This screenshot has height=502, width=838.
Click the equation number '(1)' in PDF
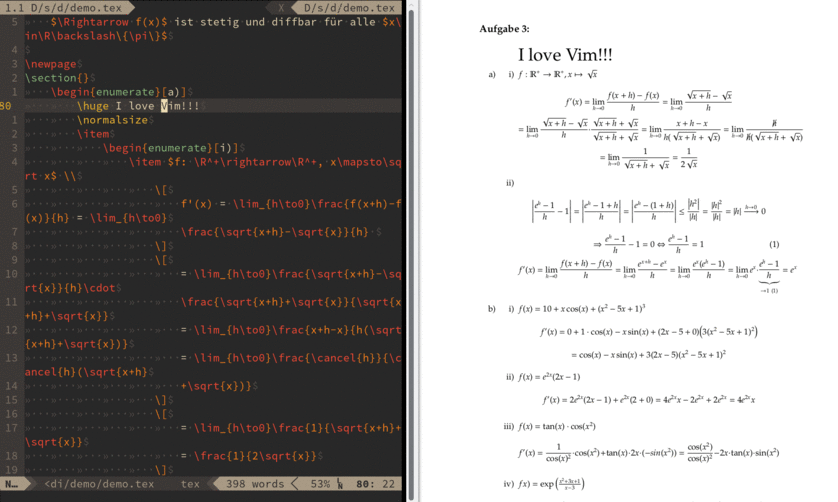pyautogui.click(x=774, y=244)
